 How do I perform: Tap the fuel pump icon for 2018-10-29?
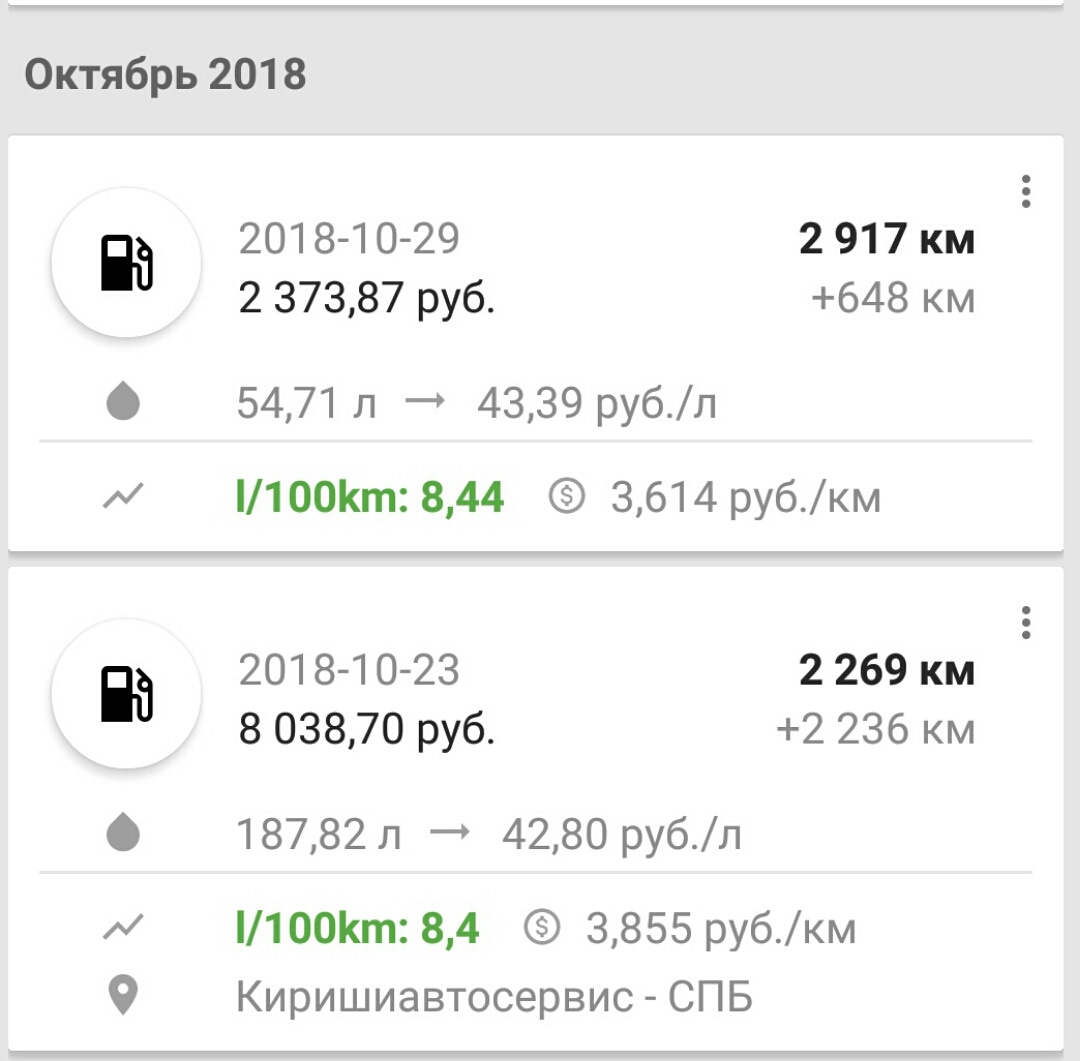pyautogui.click(x=126, y=262)
